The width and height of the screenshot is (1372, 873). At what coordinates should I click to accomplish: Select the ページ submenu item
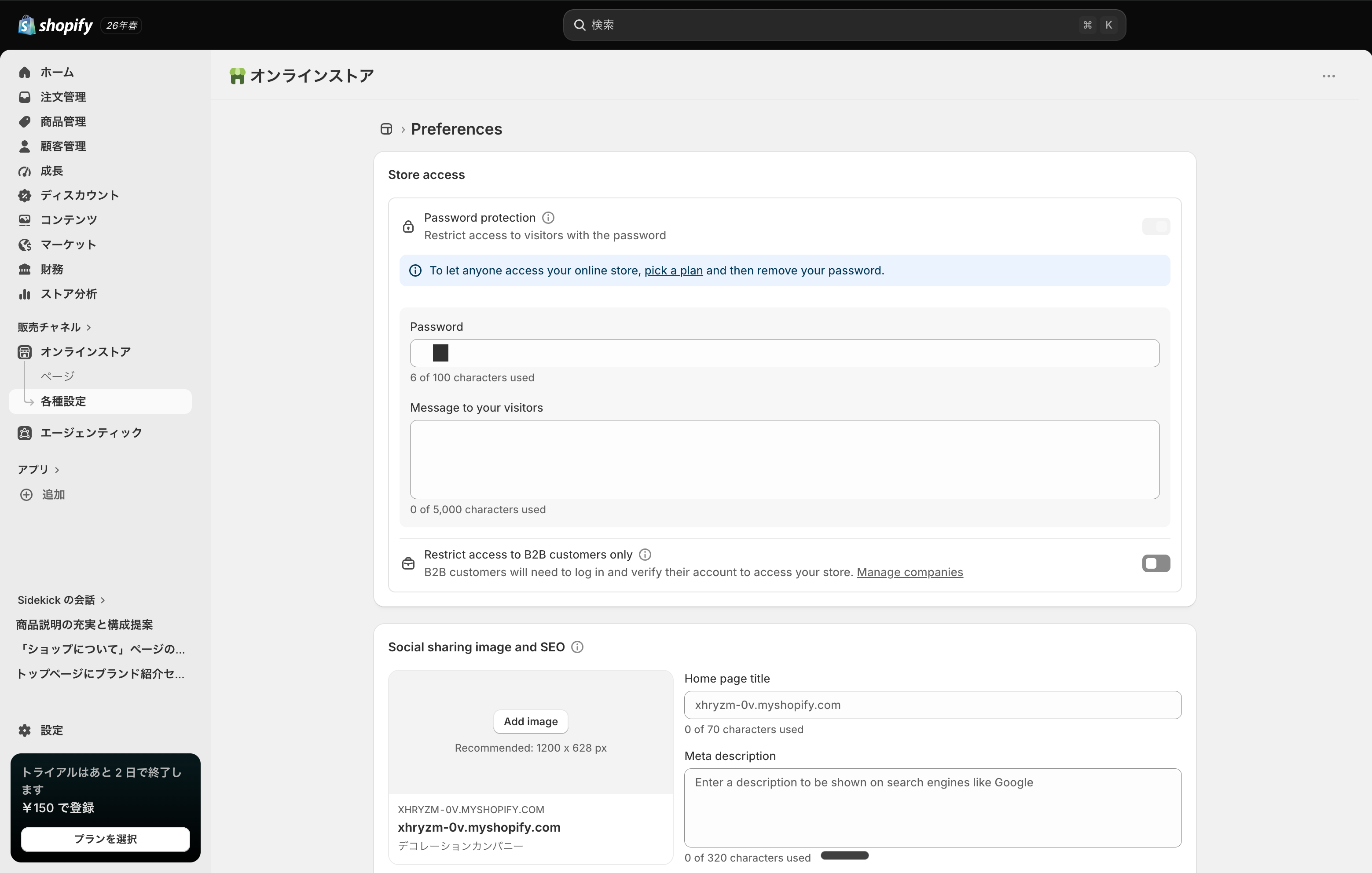58,376
